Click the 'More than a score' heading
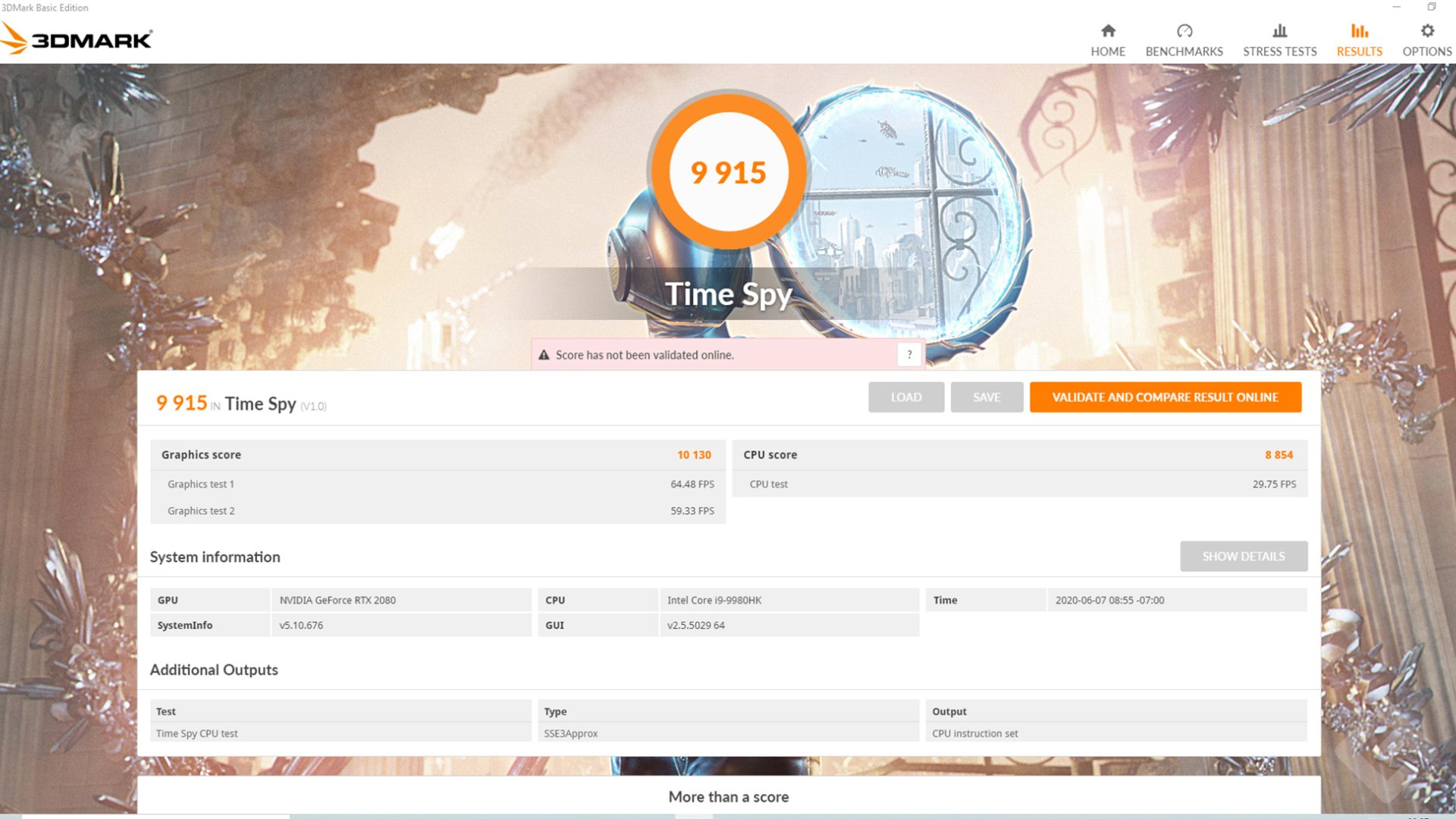1456x819 pixels. (x=729, y=797)
